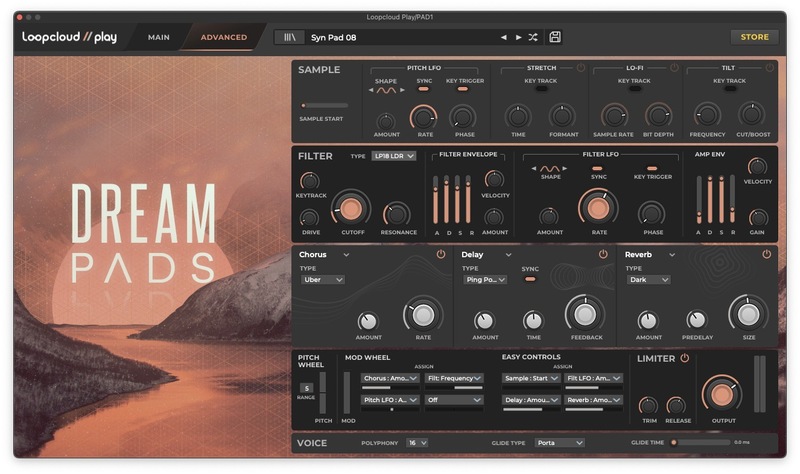Open the Filter Type LP18 LDR dropdown

393,156
